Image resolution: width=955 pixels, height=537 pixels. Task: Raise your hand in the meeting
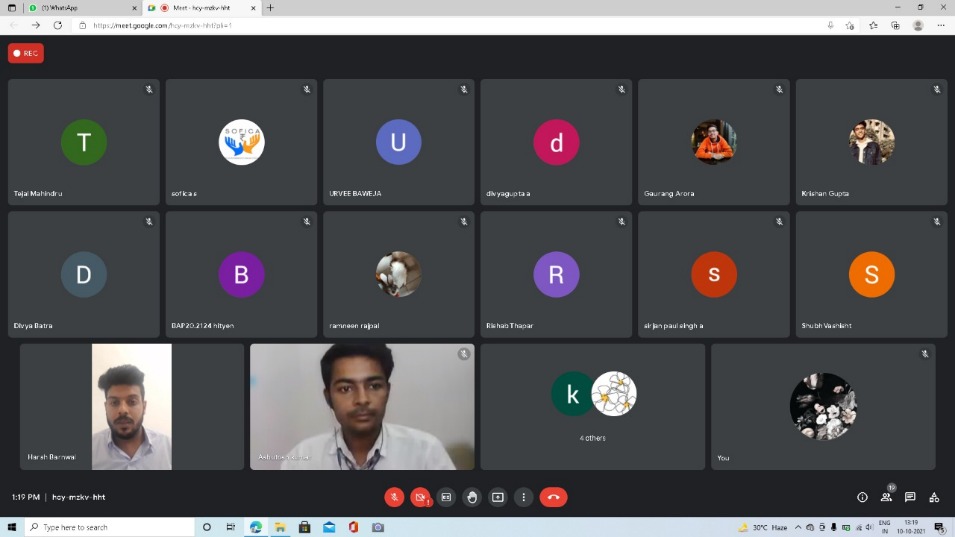(472, 497)
